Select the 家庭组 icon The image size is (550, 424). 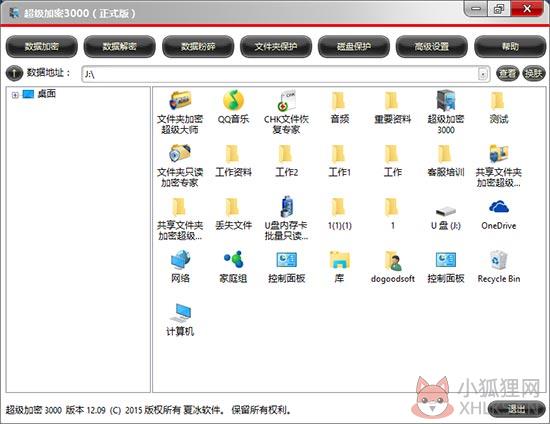click(x=233, y=267)
